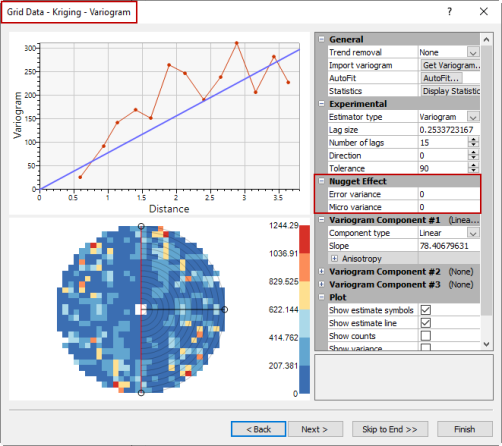The height and width of the screenshot is (446, 502).
Task: Open the Trend removal dropdown
Action: tap(473, 52)
